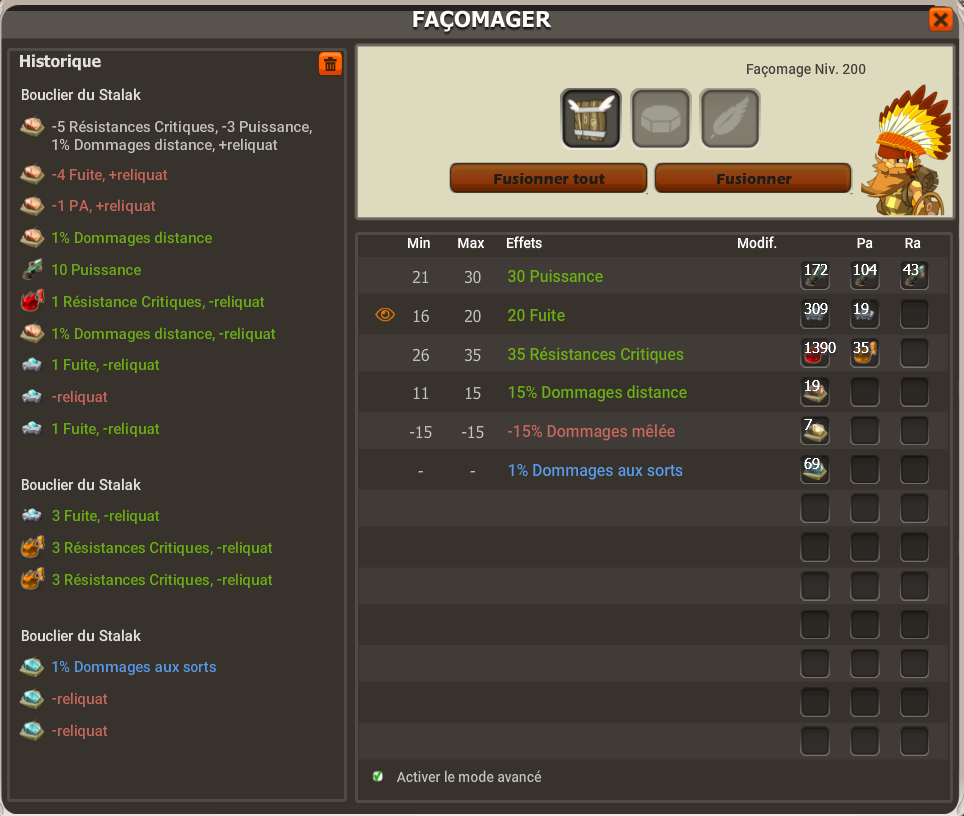Viewport: 964px width, 816px height.
Task: Select the 1% Dommages aux sorts history entry
Action: (x=134, y=667)
